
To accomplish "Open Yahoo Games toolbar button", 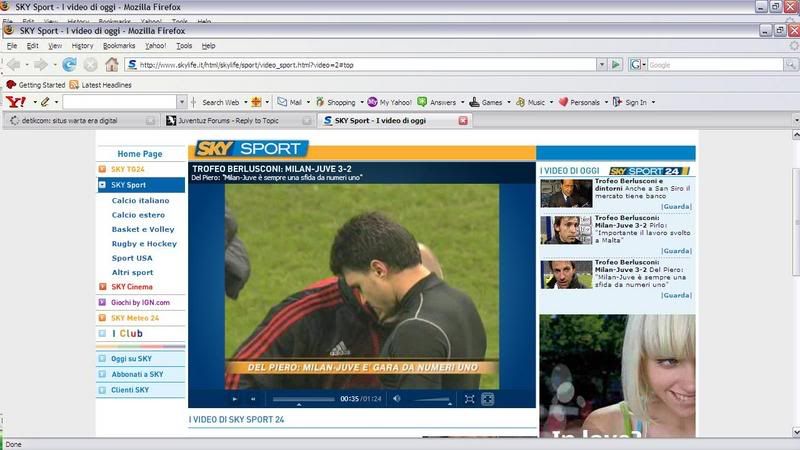I will [x=486, y=102].
